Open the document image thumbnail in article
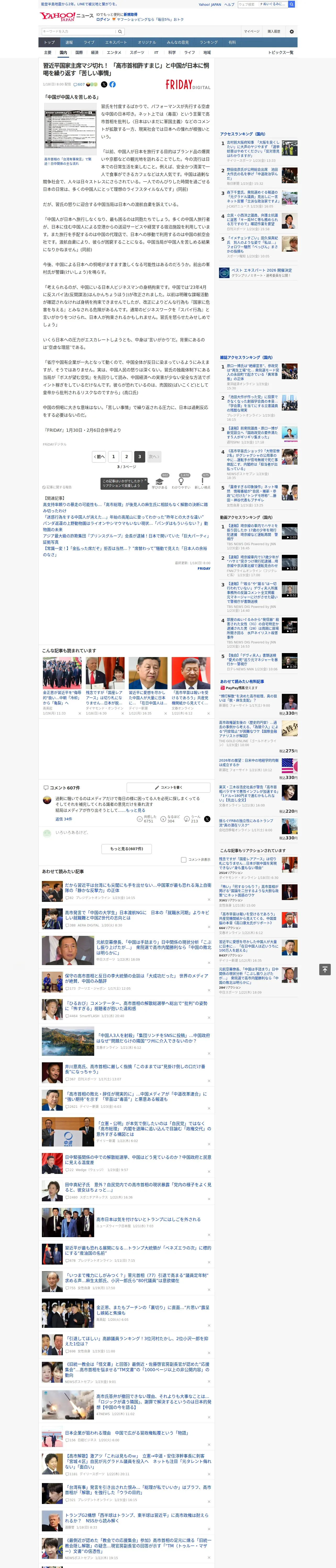This screenshot has height=1568, width=336. click(70, 129)
